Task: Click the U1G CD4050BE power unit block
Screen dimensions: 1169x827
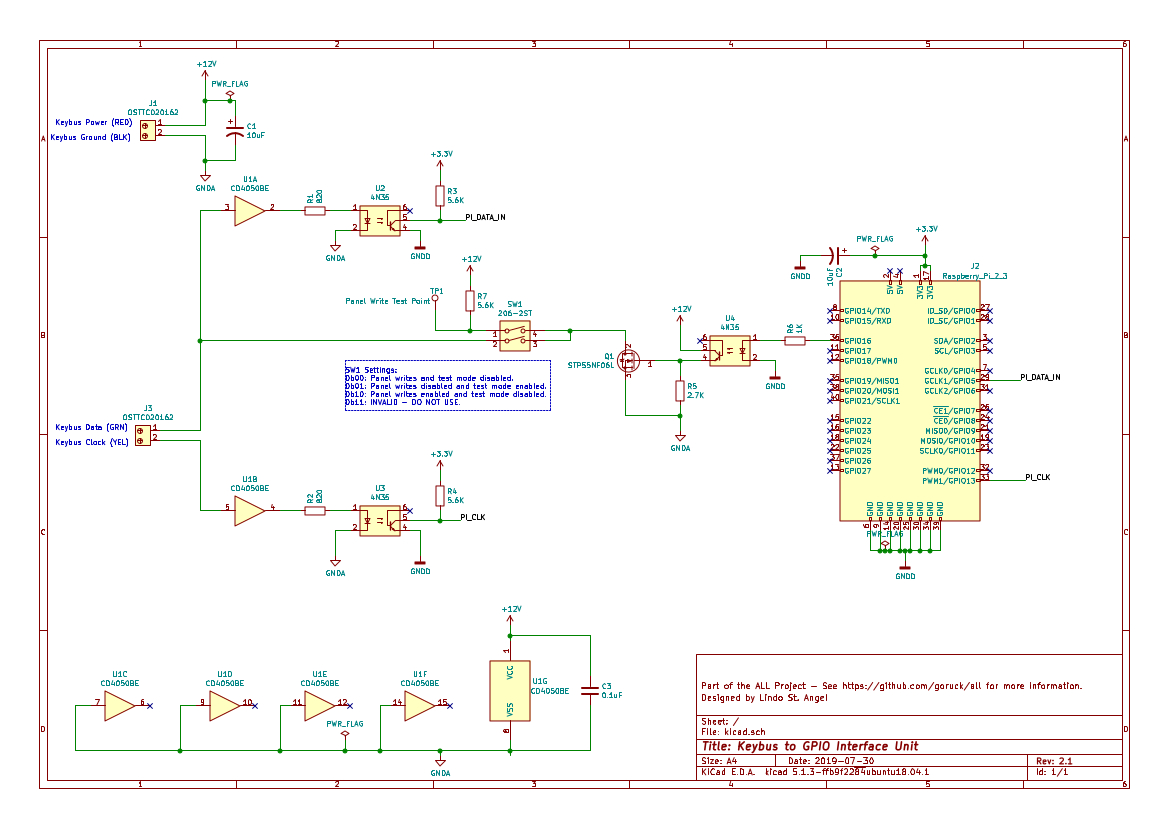Action: pos(510,691)
